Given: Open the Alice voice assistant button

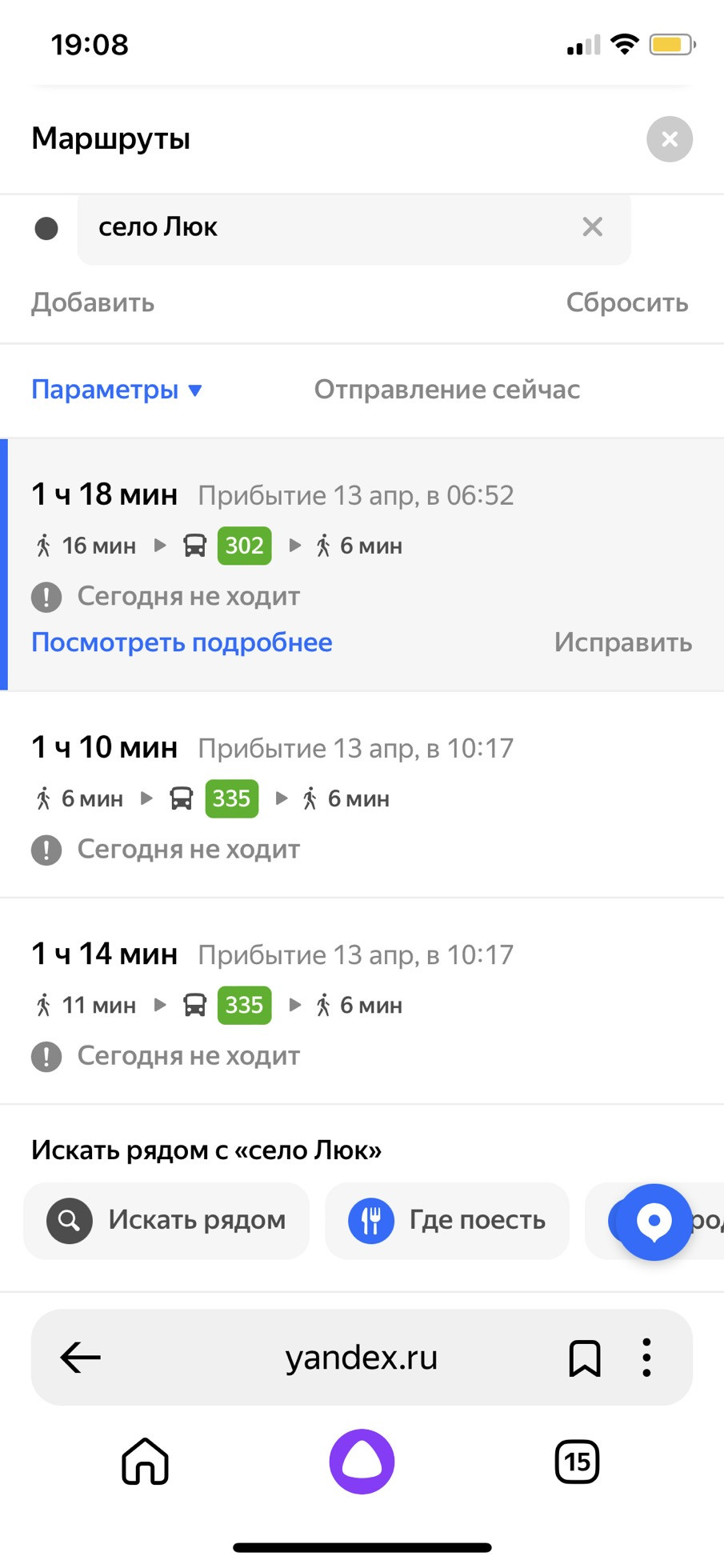Looking at the screenshot, I should tap(362, 1462).
